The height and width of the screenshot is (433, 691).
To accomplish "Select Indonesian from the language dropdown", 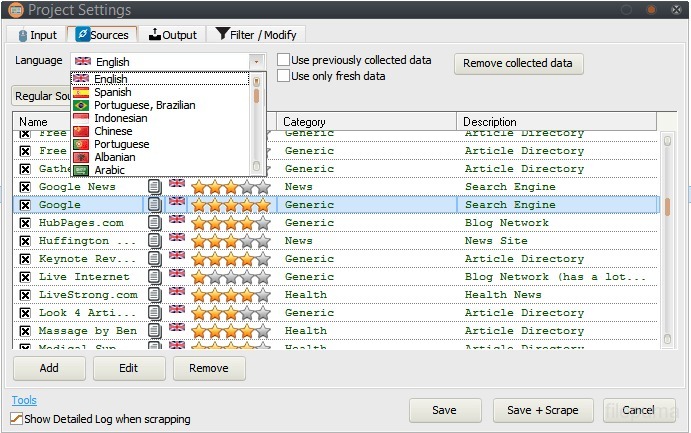I will (x=120, y=118).
